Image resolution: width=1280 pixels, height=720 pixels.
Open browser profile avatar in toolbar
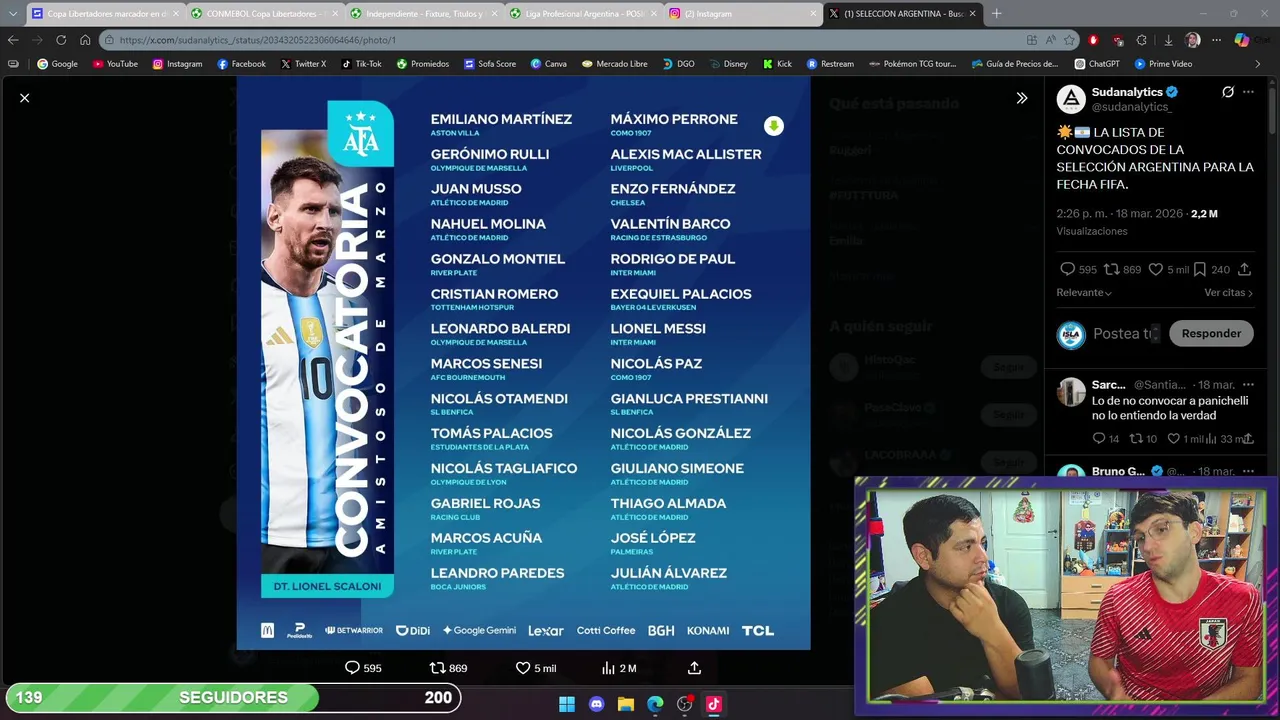[1193, 40]
